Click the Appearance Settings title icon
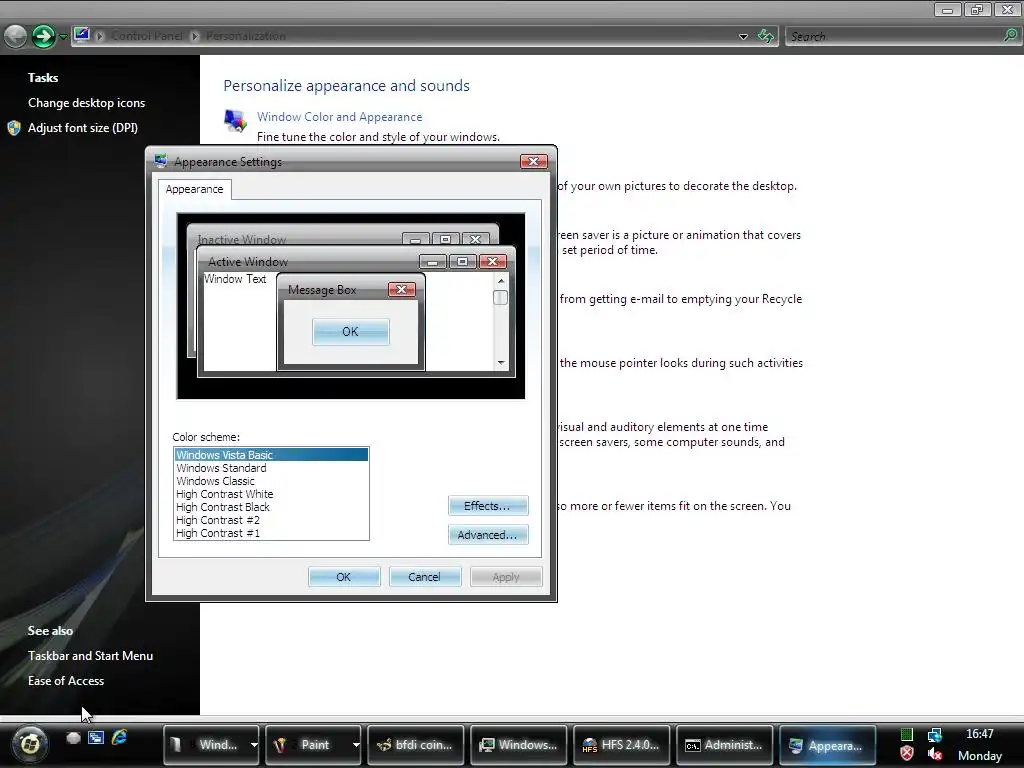This screenshot has height=768, width=1024. [161, 161]
